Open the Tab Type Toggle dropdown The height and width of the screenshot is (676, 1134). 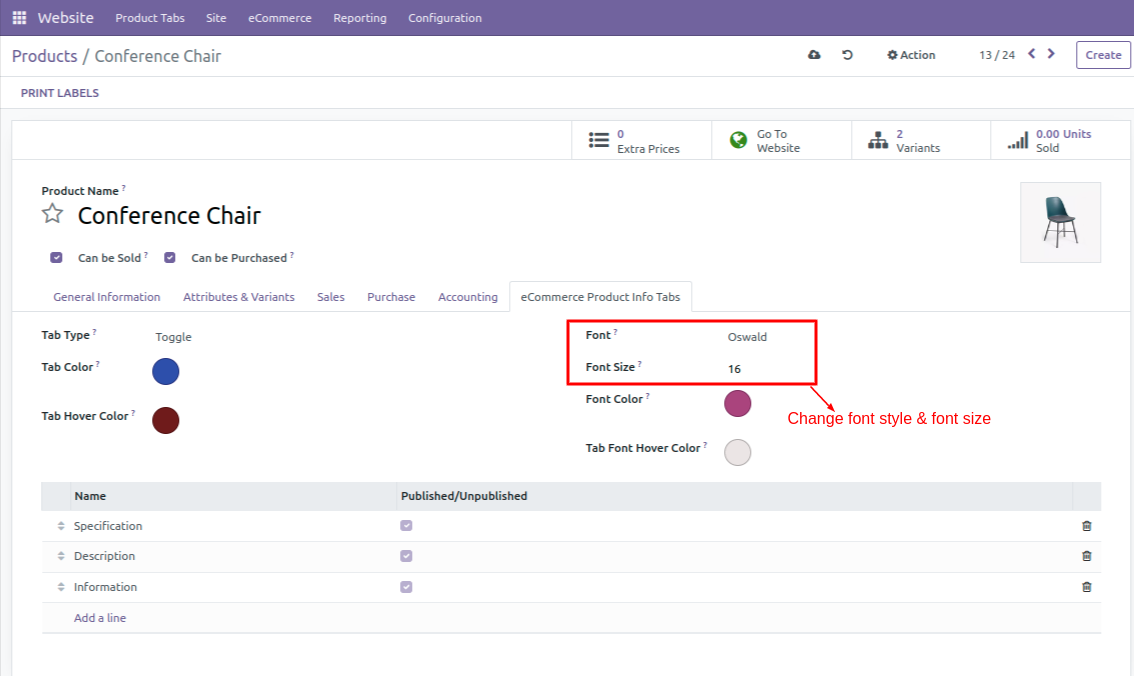coord(174,337)
